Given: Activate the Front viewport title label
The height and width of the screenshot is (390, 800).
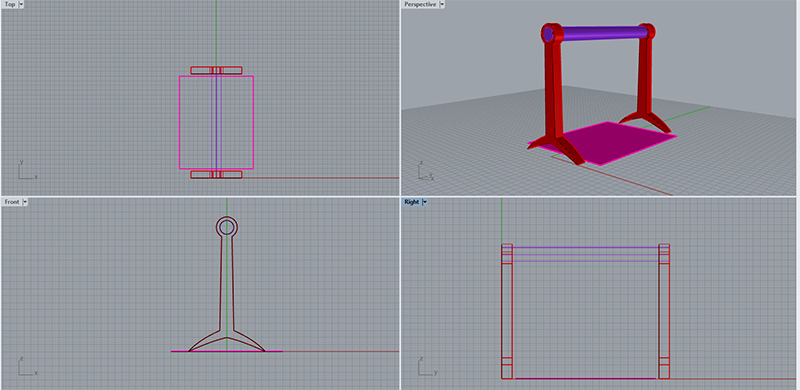Looking at the screenshot, I should (12, 202).
